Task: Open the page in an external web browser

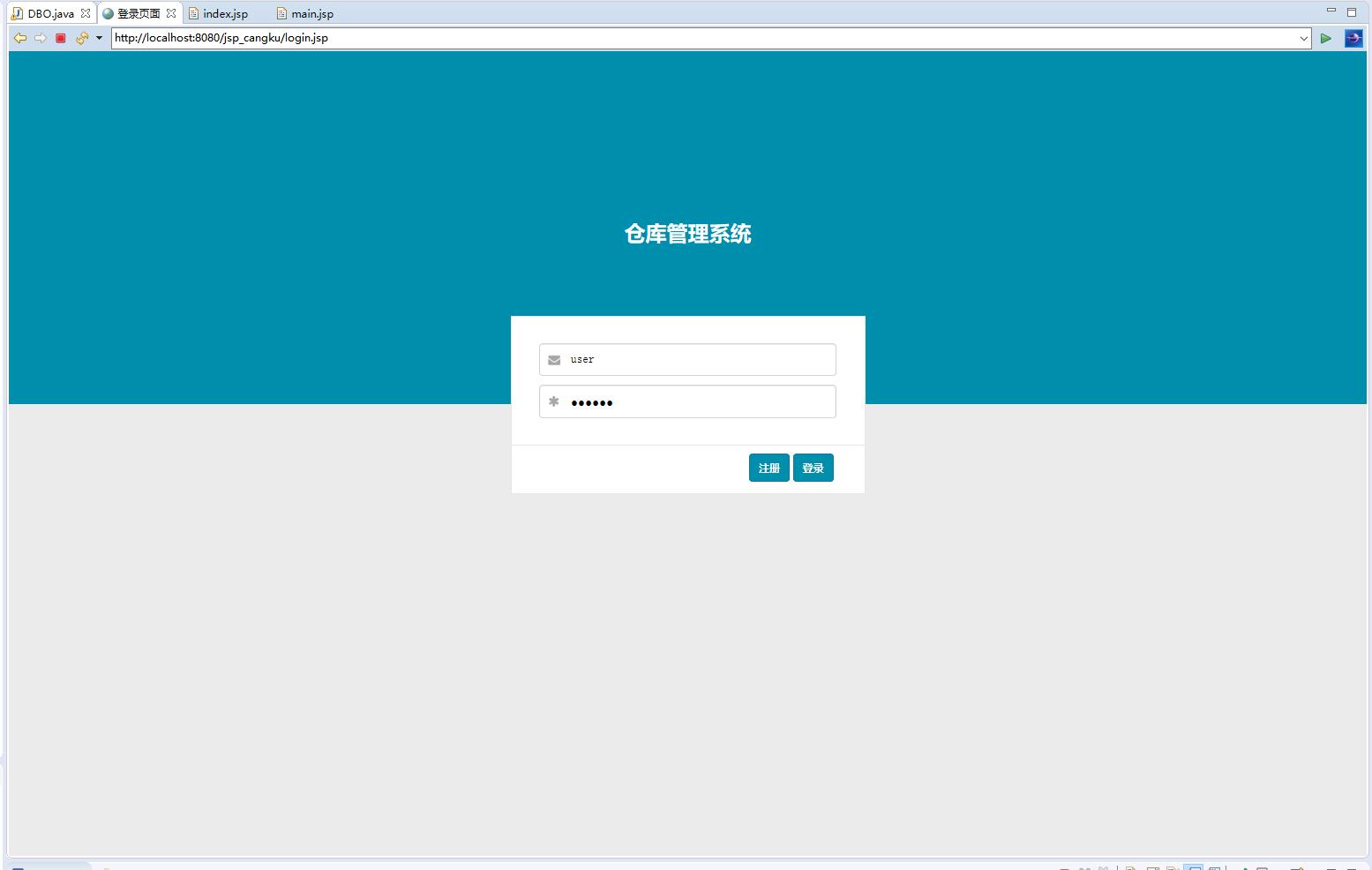Action: point(1353,38)
